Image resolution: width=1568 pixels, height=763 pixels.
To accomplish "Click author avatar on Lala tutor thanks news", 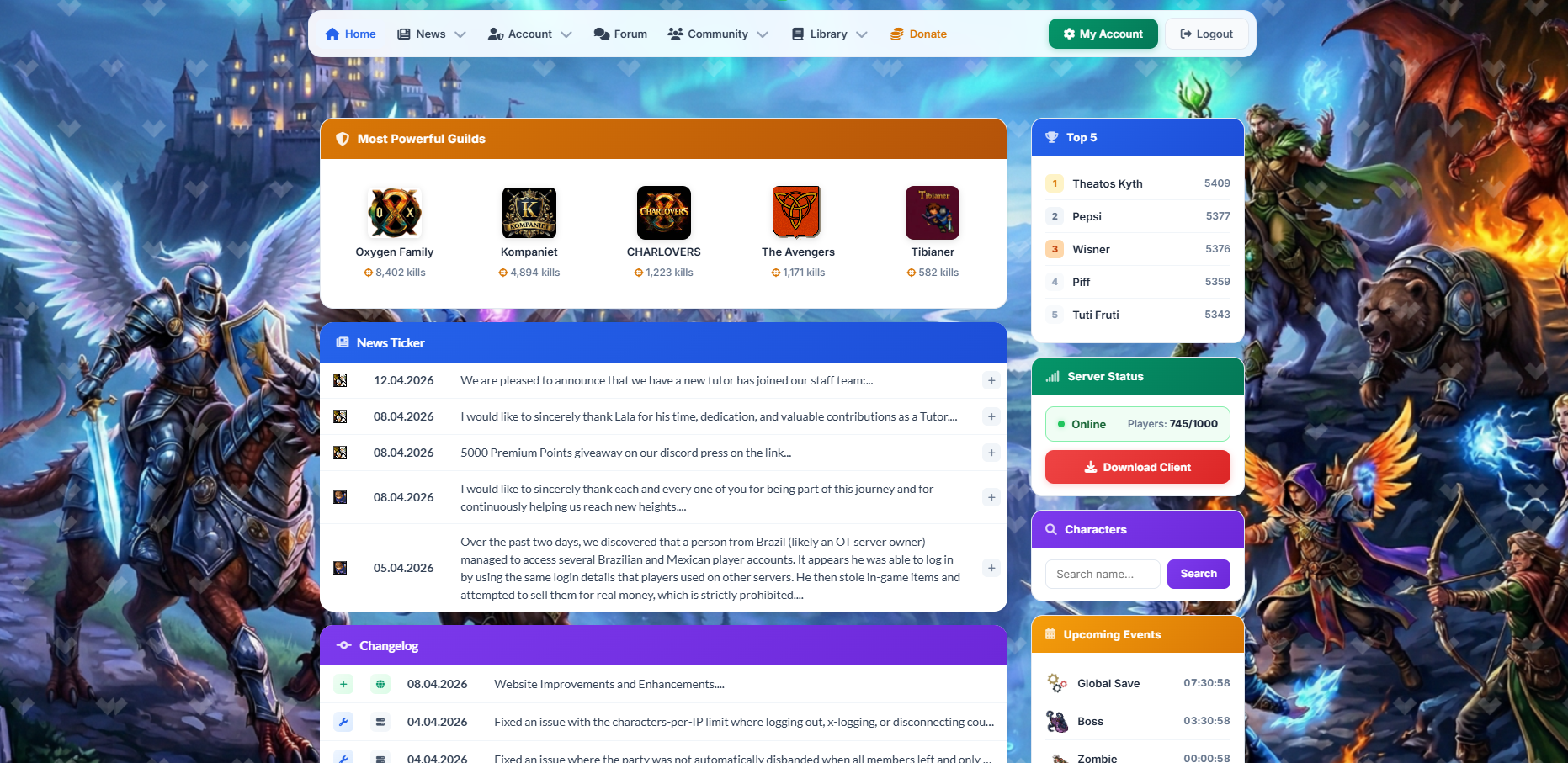I will [340, 416].
